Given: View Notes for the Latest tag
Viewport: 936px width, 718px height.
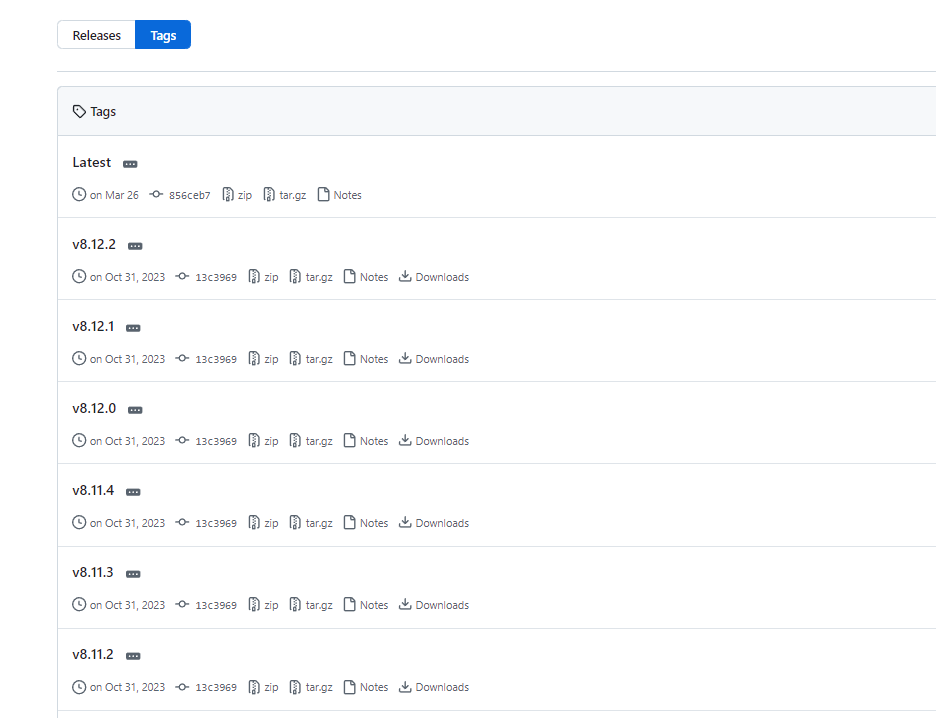Looking at the screenshot, I should pyautogui.click(x=347, y=195).
